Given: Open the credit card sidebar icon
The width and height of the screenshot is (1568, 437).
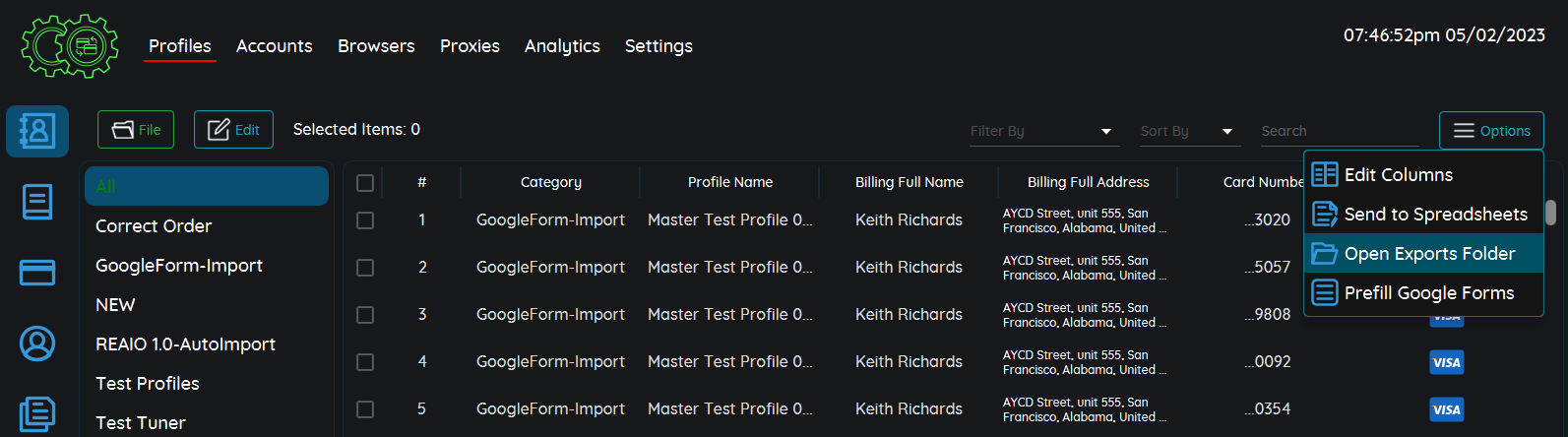Looking at the screenshot, I should [x=37, y=273].
